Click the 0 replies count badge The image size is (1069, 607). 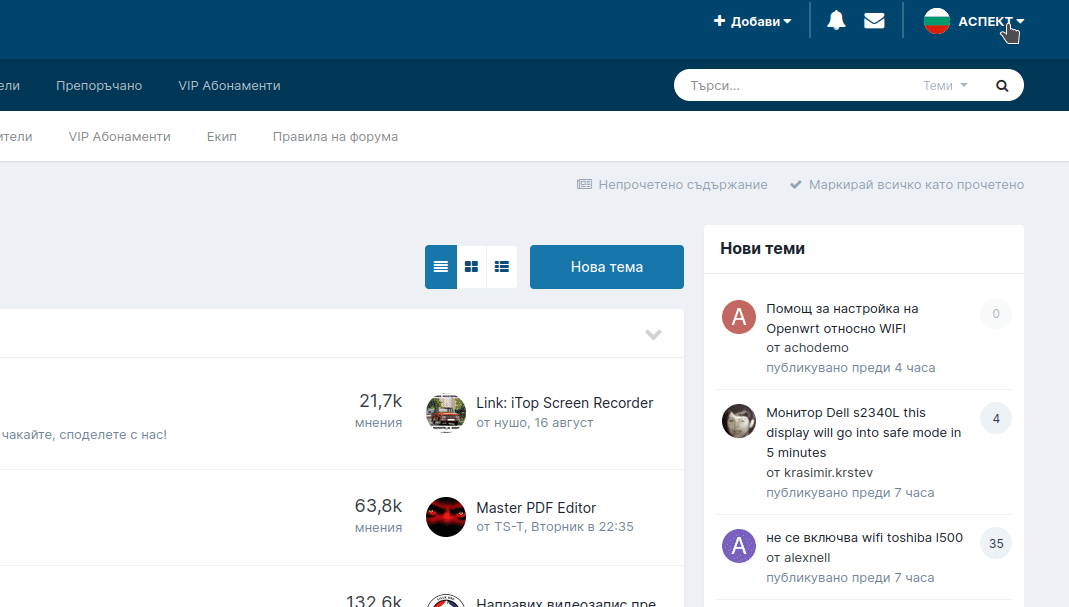click(996, 314)
